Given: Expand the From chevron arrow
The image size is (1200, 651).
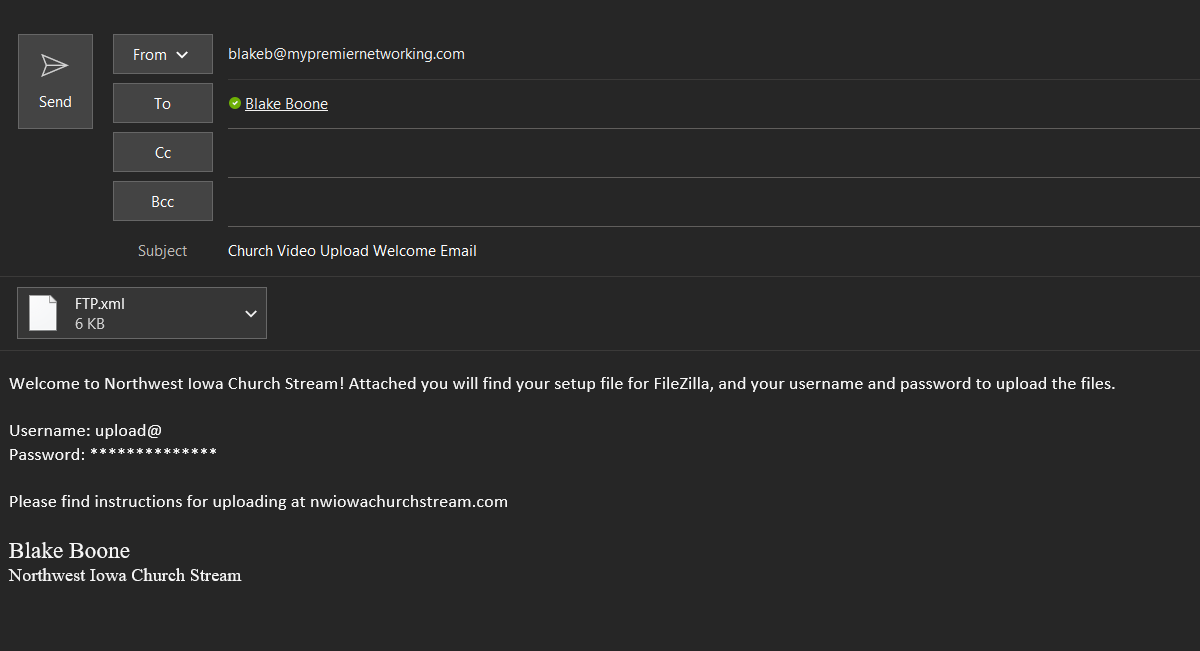Looking at the screenshot, I should click(182, 55).
